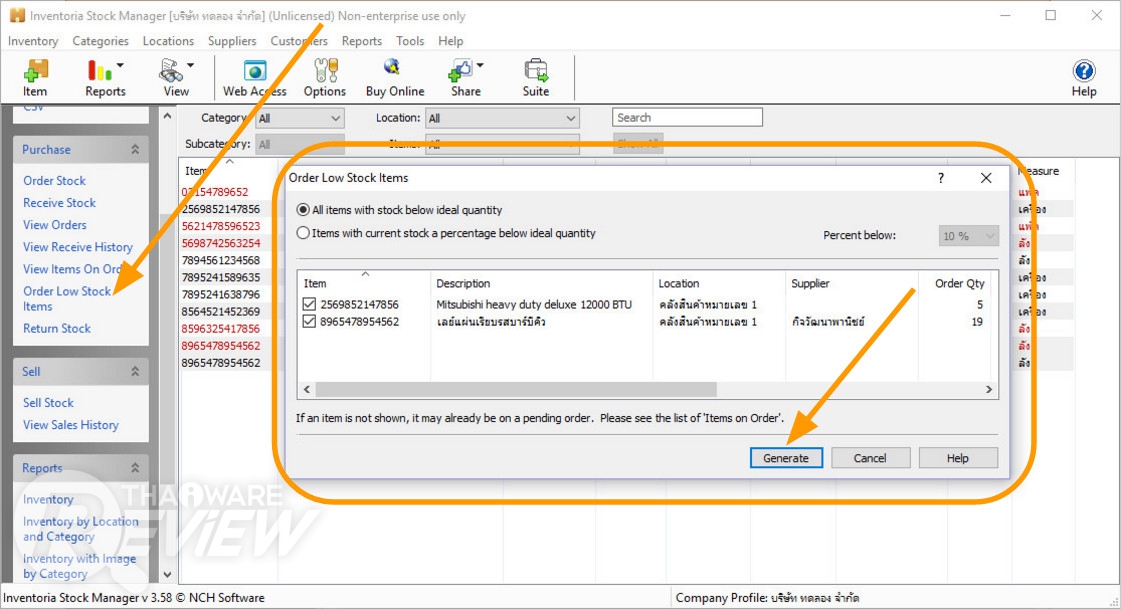Open the Return Stock link
1121x609 pixels.
tap(56, 329)
